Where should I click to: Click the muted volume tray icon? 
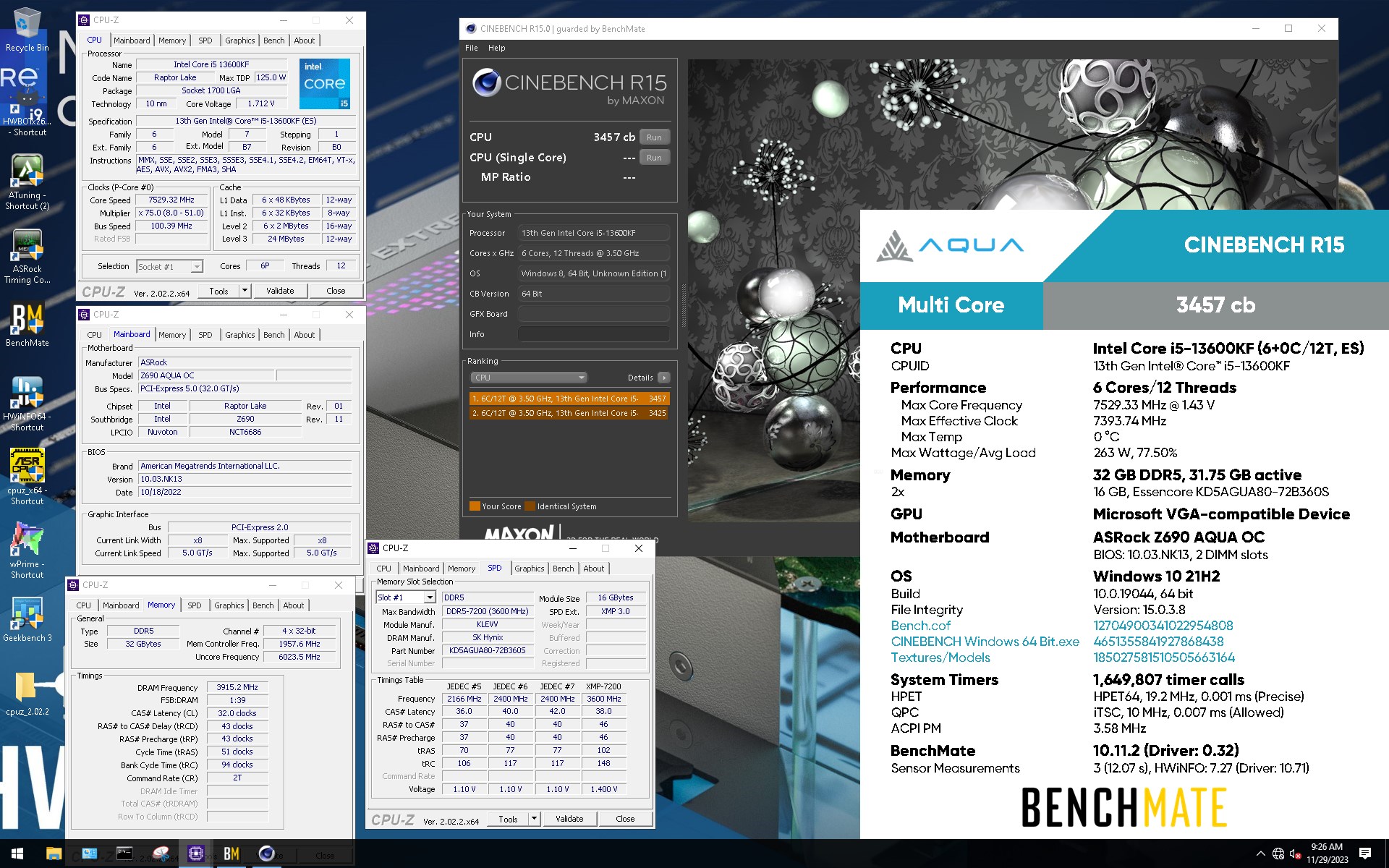point(1295,854)
